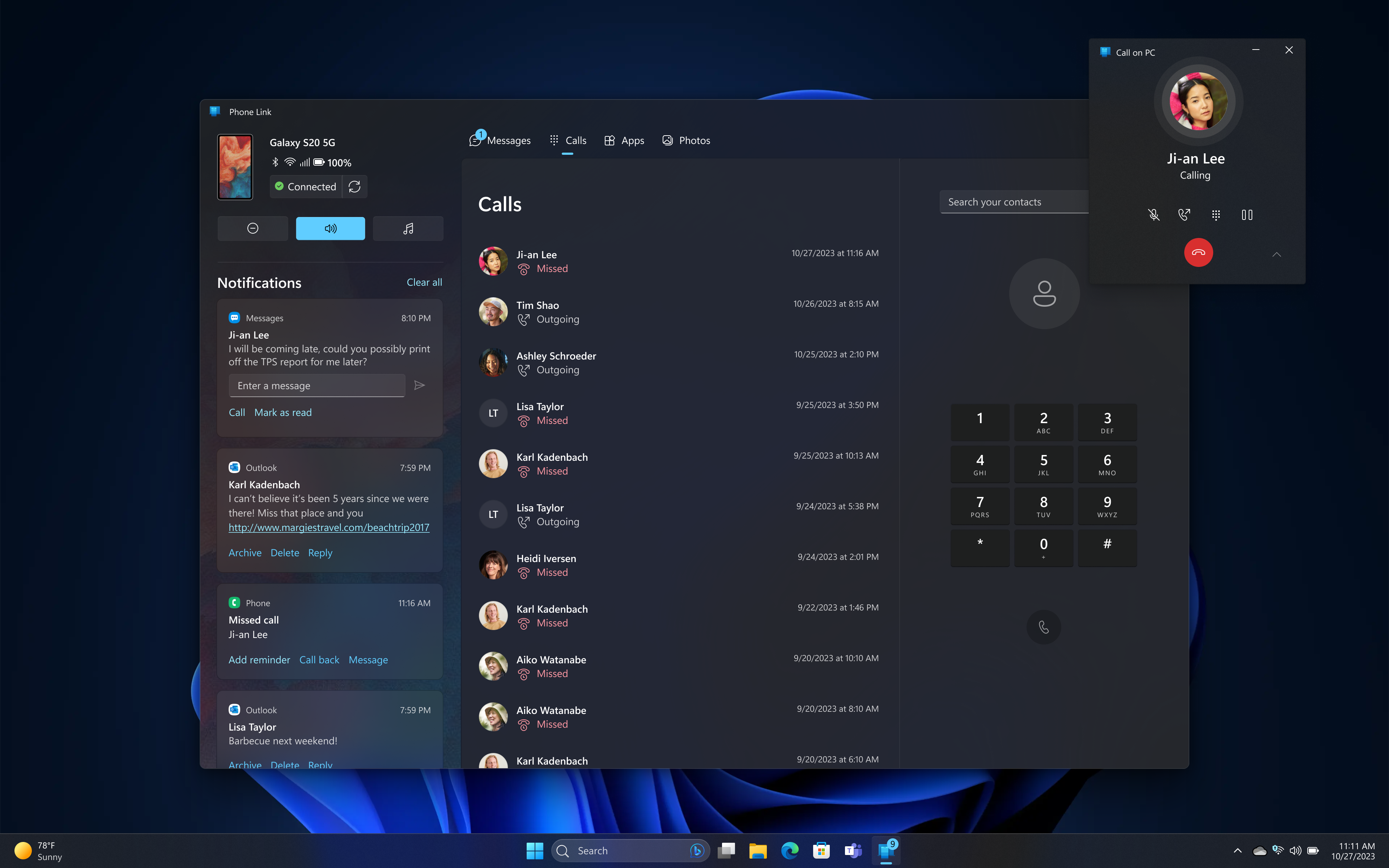Viewport: 1389px width, 868px height.
Task: Dial 9 WXYZ on the keypad
Action: (x=1107, y=506)
